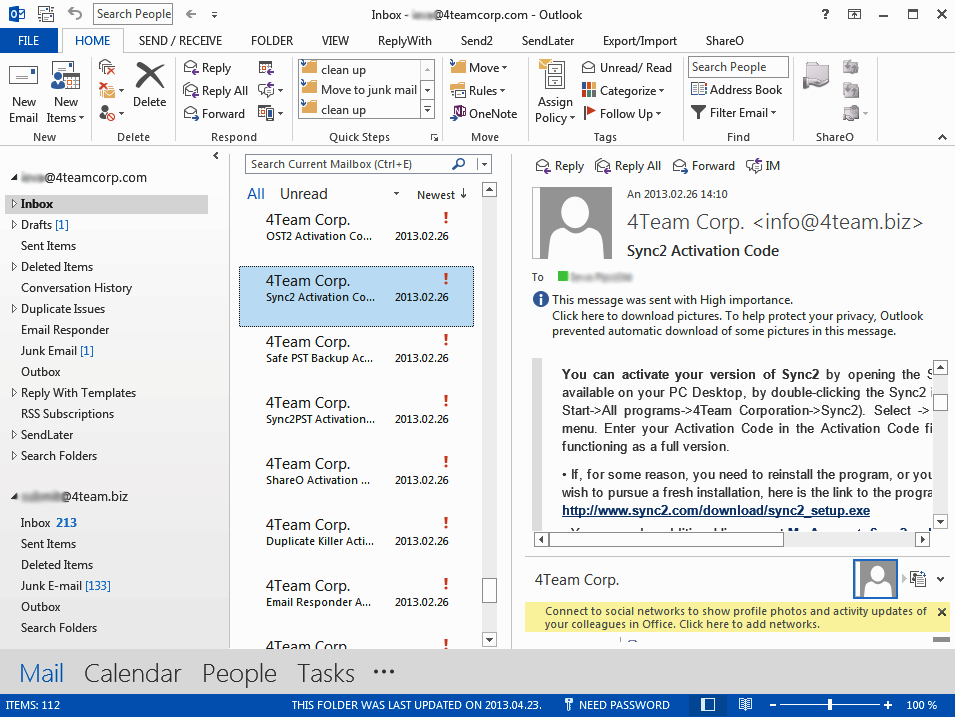Click the search magnifier in Search Current Mailbox

click(459, 164)
